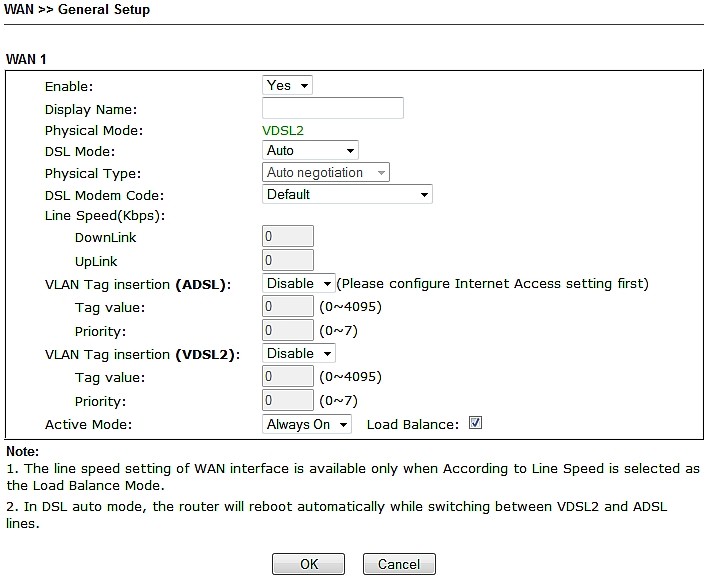The height and width of the screenshot is (583, 708).
Task: Click the (0~7) hint beside VDSL2 Priority
Action: point(338,401)
